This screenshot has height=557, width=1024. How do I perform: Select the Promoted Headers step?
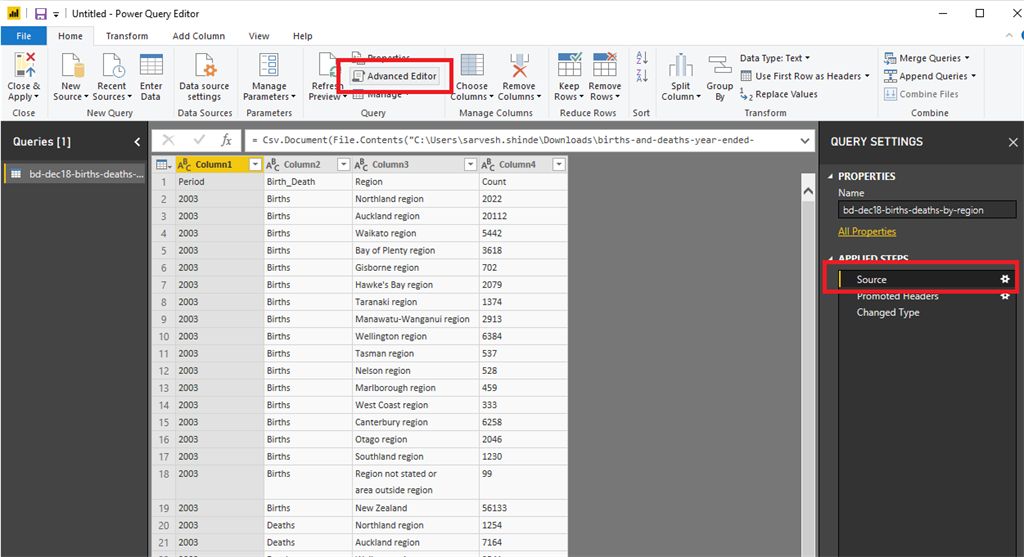pos(925,296)
